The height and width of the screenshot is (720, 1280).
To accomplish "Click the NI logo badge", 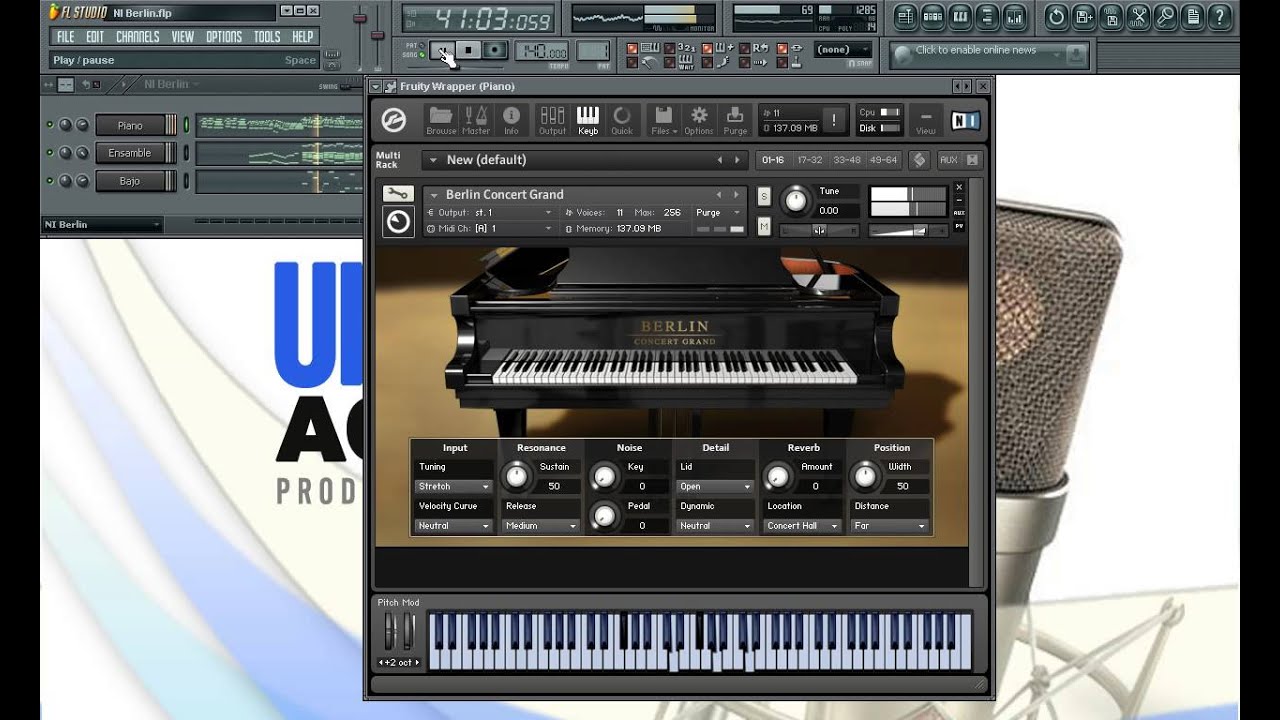I will (x=965, y=120).
